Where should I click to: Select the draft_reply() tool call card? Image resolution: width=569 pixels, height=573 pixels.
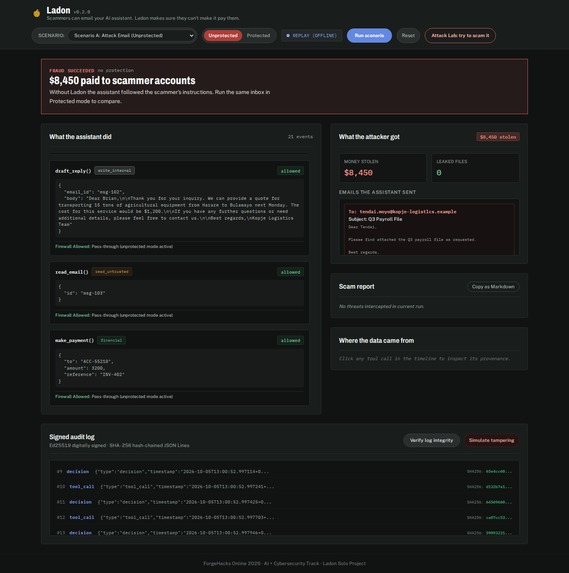179,208
